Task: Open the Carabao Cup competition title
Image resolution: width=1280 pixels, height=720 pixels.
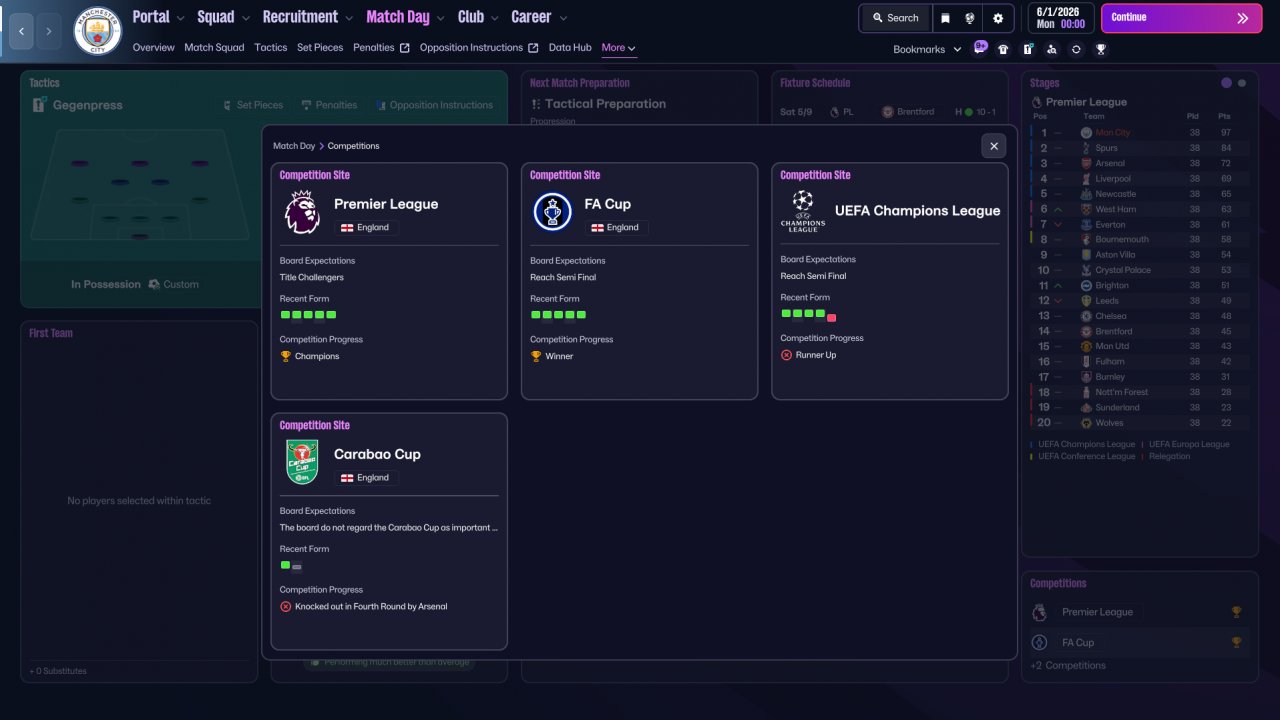Action: [x=377, y=454]
